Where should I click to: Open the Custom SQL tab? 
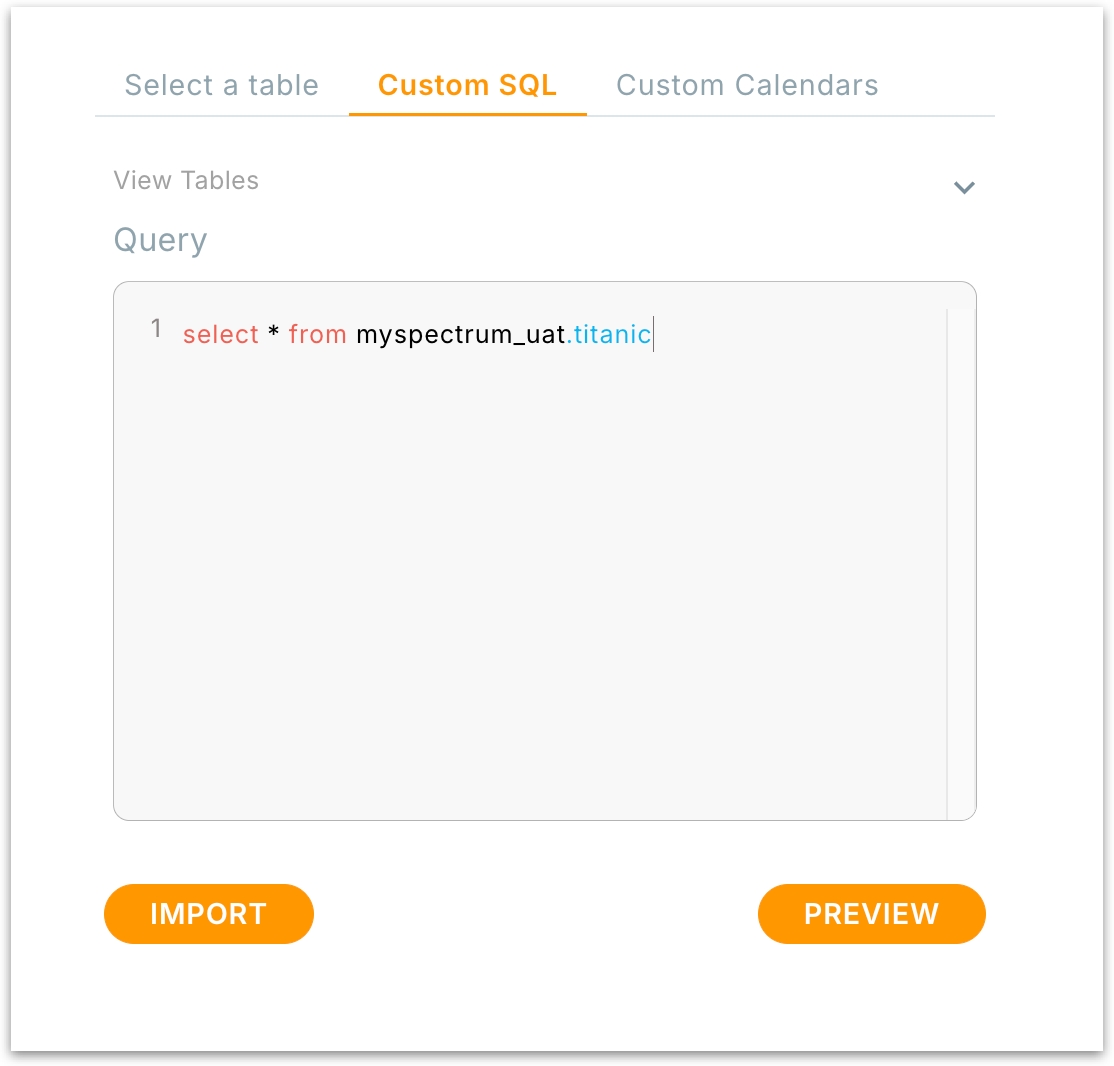467,85
